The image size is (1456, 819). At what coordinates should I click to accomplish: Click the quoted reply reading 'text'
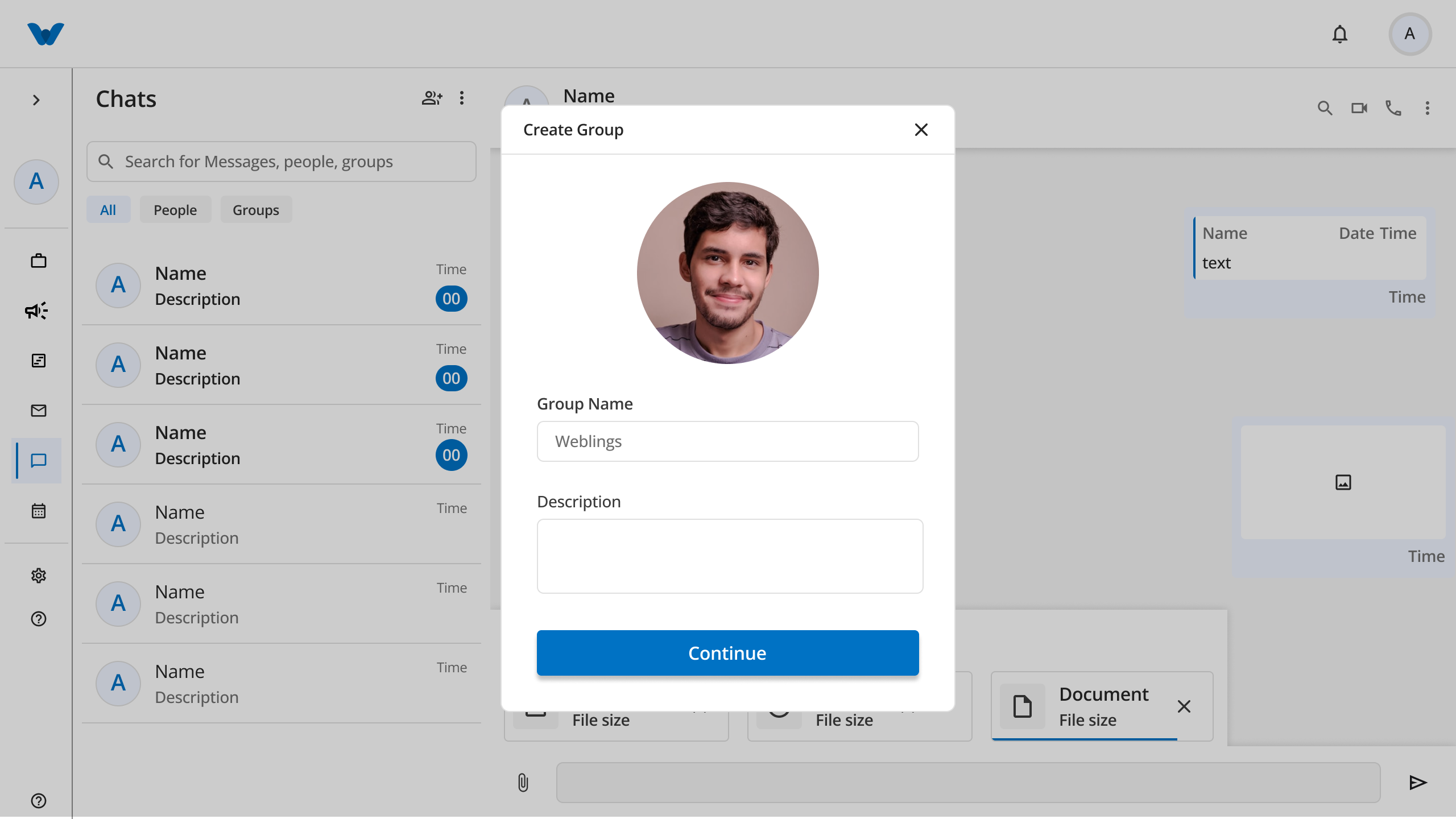pos(1310,248)
